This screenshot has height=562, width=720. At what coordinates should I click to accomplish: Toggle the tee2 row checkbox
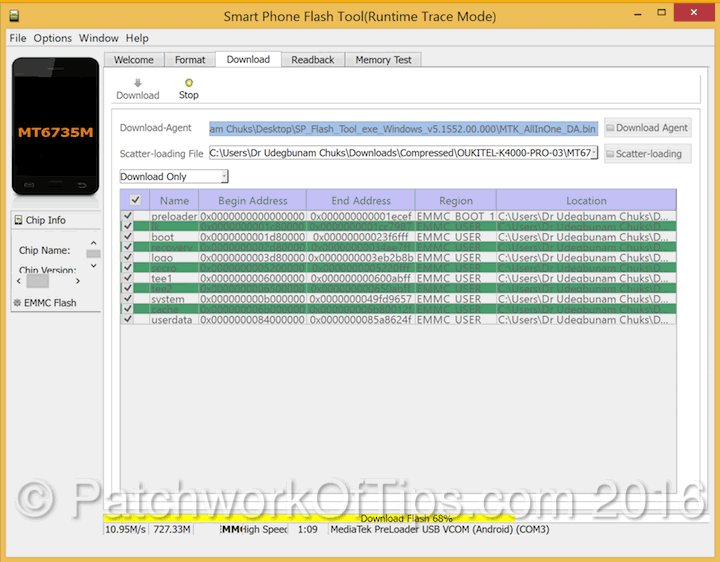point(128,288)
